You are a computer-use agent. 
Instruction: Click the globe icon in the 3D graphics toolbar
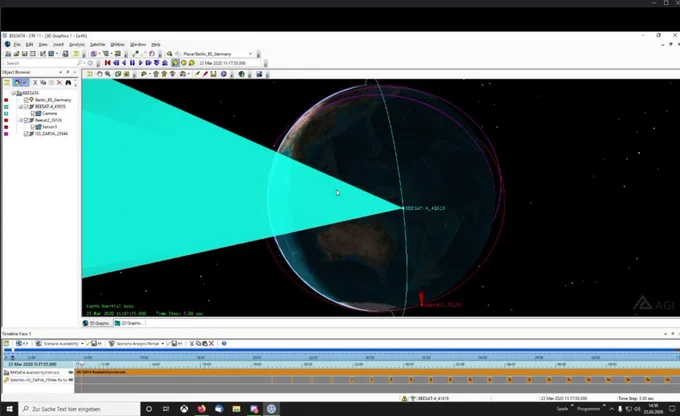pos(242,74)
